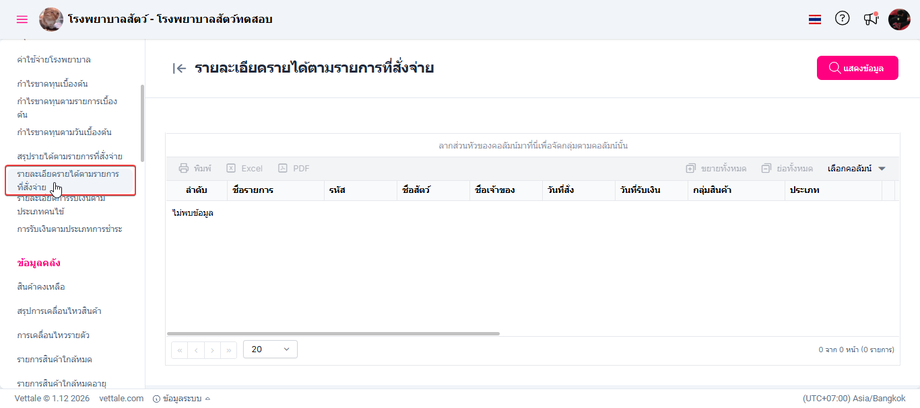Click ขยายทั้งหมด expand all
920x408 pixels.
tap(716, 168)
